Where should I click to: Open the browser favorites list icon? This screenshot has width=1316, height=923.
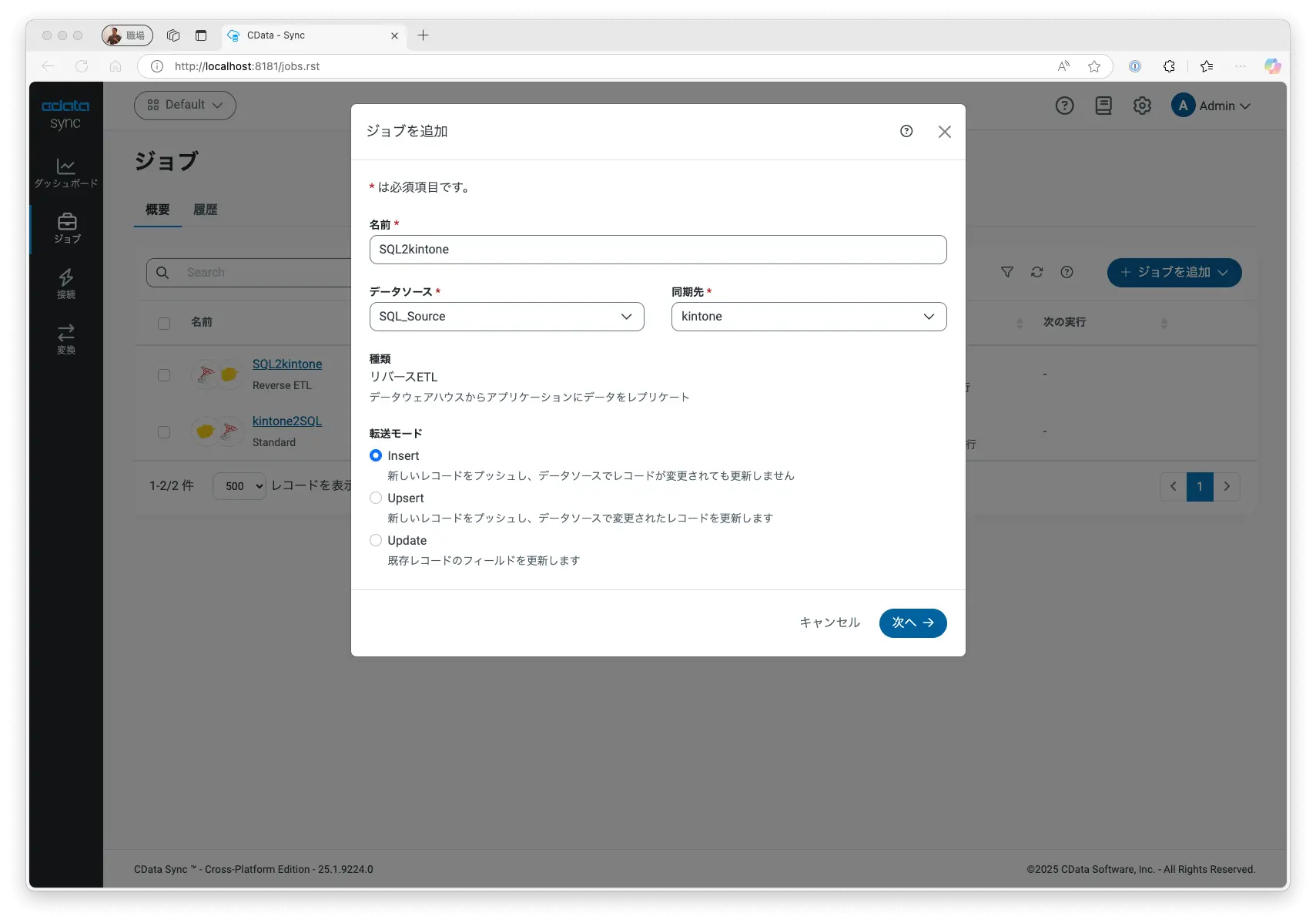[1207, 66]
